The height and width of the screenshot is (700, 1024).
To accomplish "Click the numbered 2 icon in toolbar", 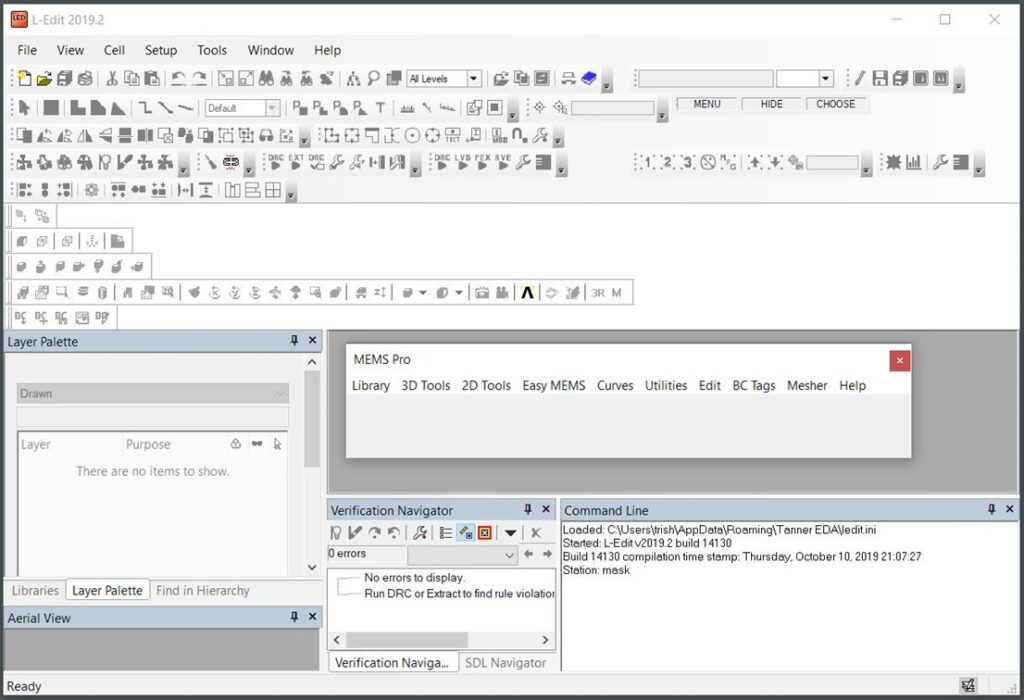I will coord(667,162).
